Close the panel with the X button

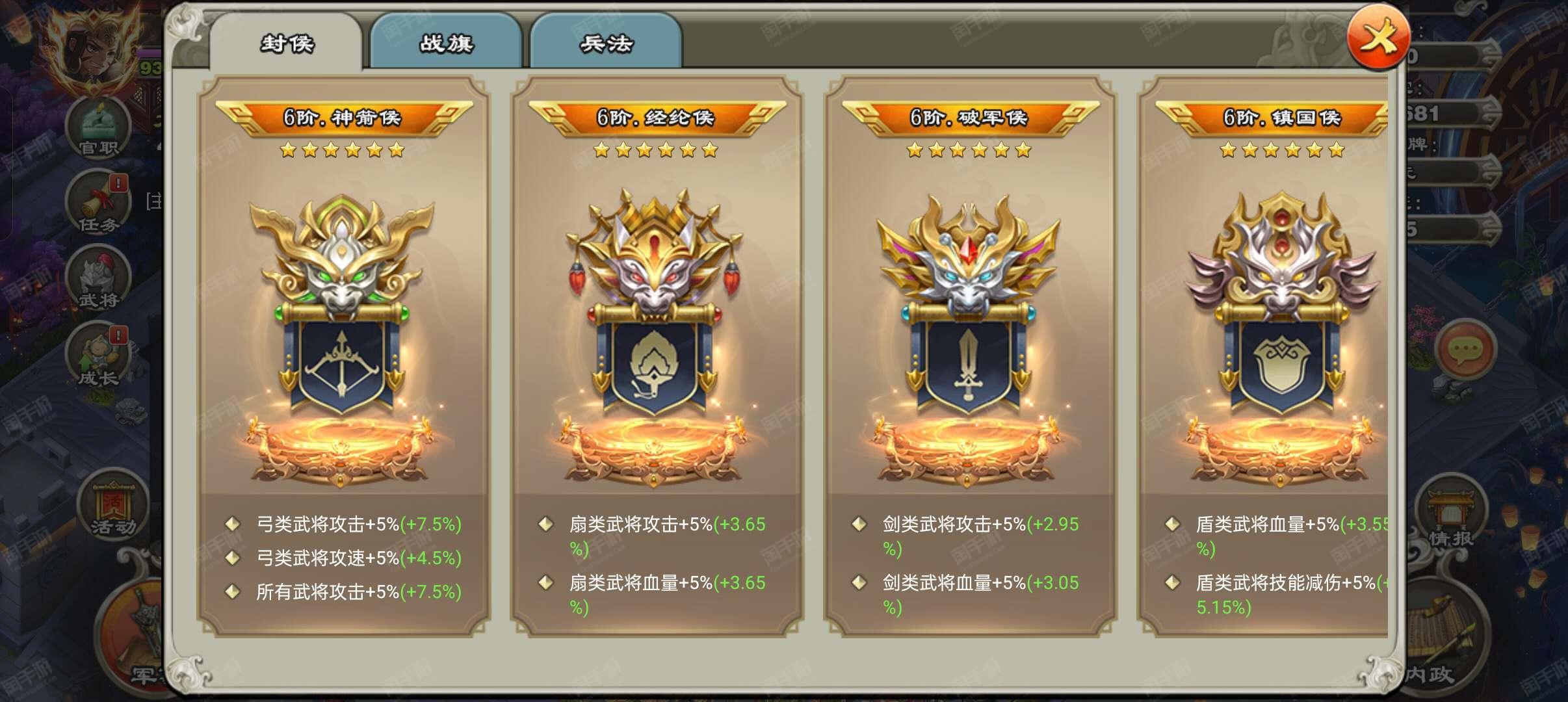(1378, 38)
